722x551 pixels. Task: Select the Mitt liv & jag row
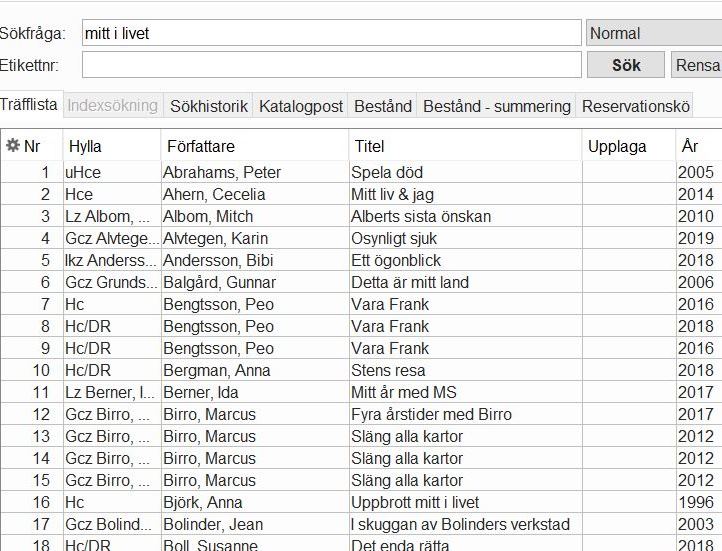pos(361,194)
